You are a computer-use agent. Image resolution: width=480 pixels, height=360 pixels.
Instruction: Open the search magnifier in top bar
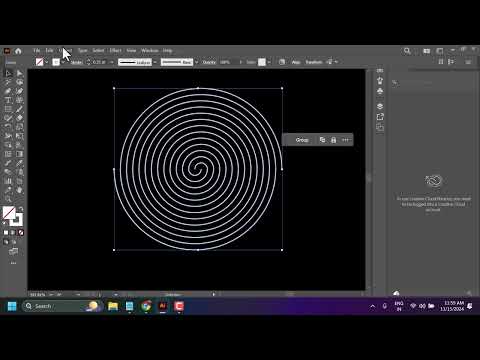pos(407,51)
